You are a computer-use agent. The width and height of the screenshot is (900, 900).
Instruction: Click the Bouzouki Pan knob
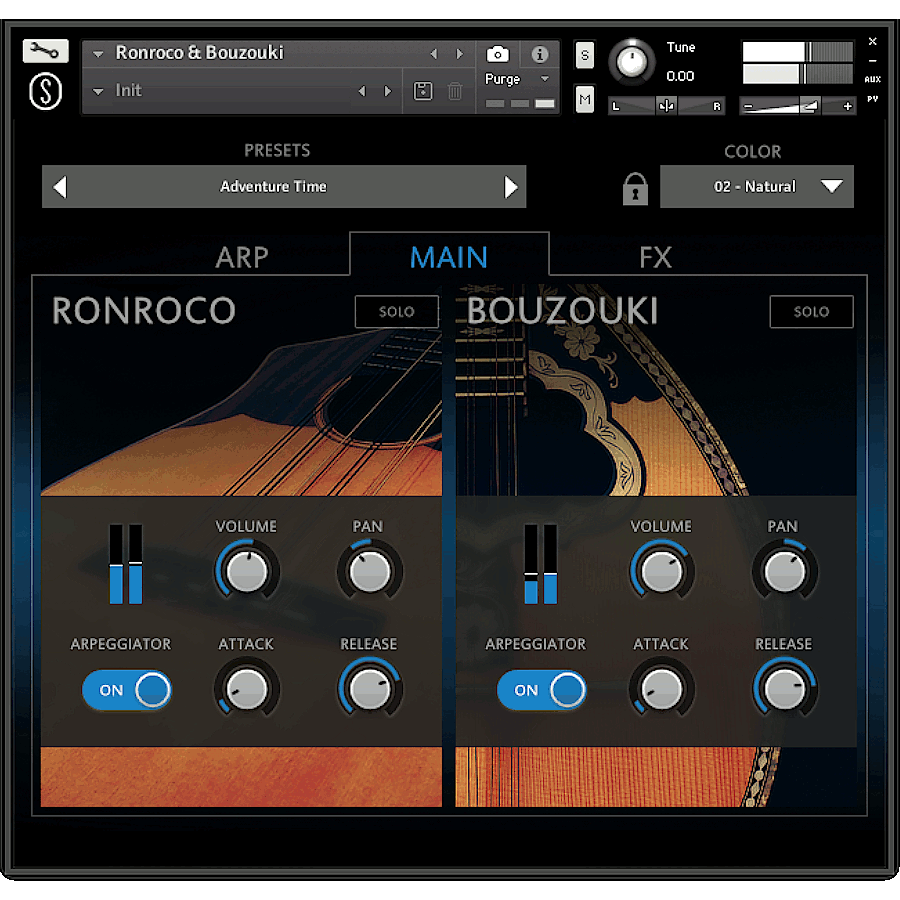[785, 571]
